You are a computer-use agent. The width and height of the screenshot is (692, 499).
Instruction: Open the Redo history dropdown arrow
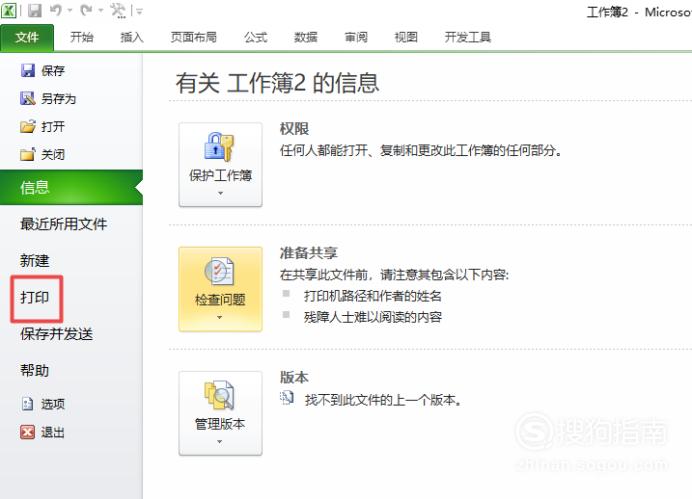tap(101, 10)
